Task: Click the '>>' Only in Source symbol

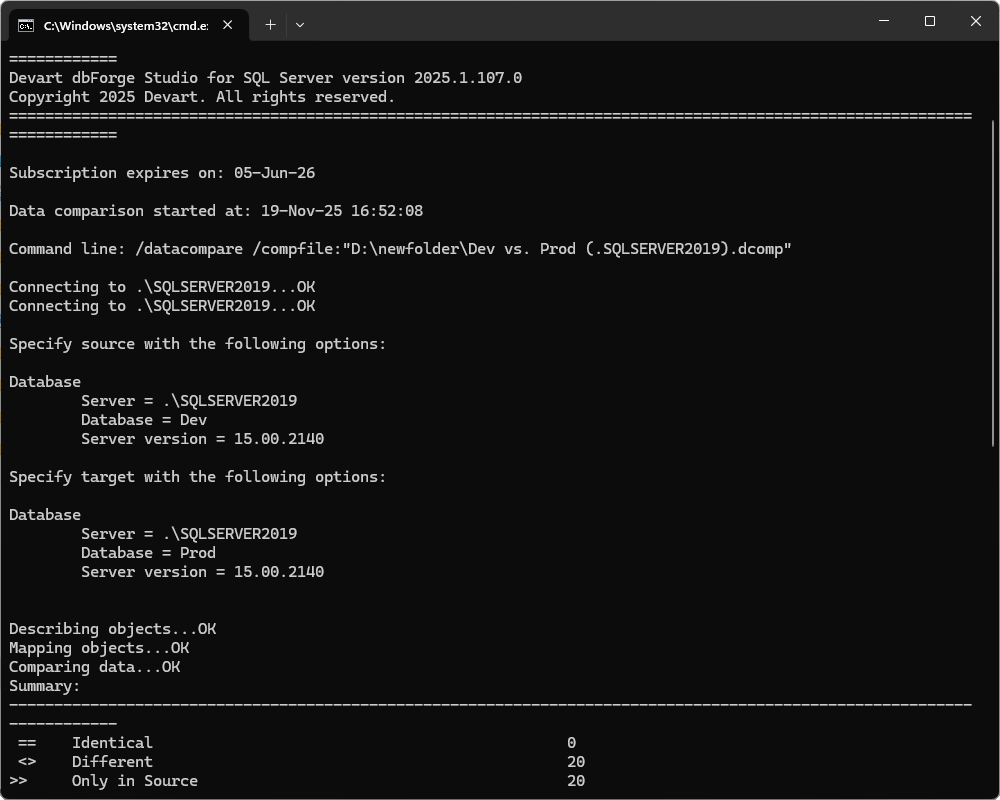Action: (19, 781)
